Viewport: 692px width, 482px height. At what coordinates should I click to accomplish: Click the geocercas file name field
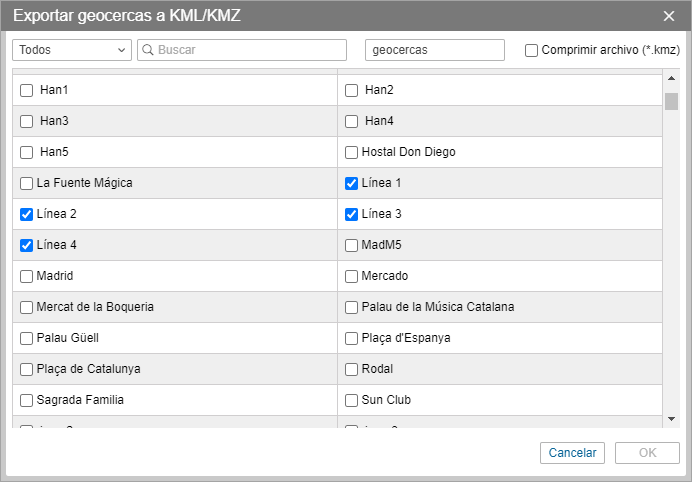(x=435, y=50)
